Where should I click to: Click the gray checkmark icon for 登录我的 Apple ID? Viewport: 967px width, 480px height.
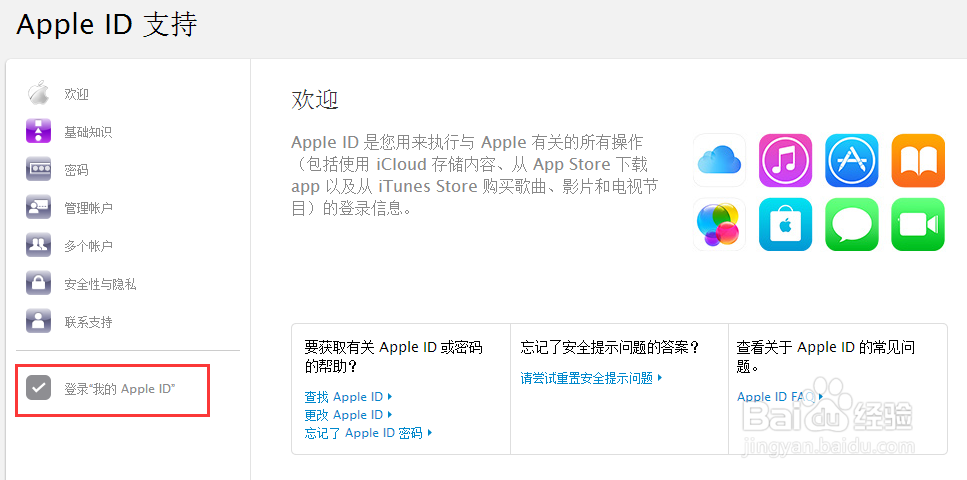coord(38,388)
